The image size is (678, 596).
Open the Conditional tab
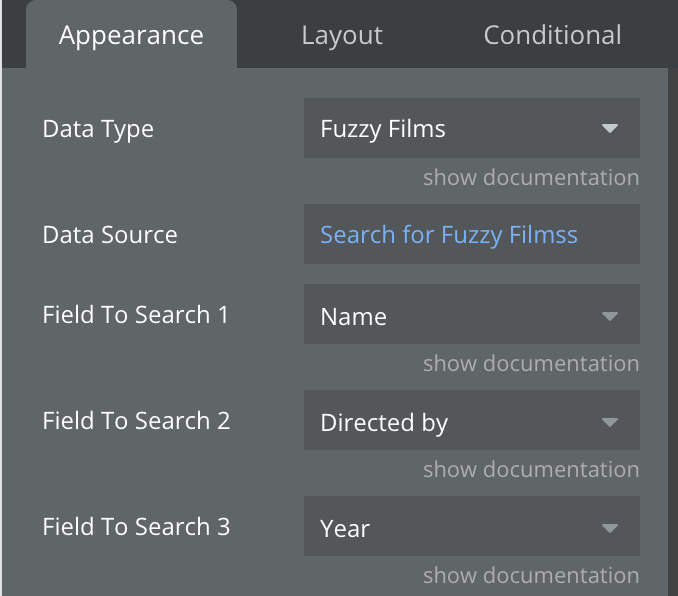[552, 36]
